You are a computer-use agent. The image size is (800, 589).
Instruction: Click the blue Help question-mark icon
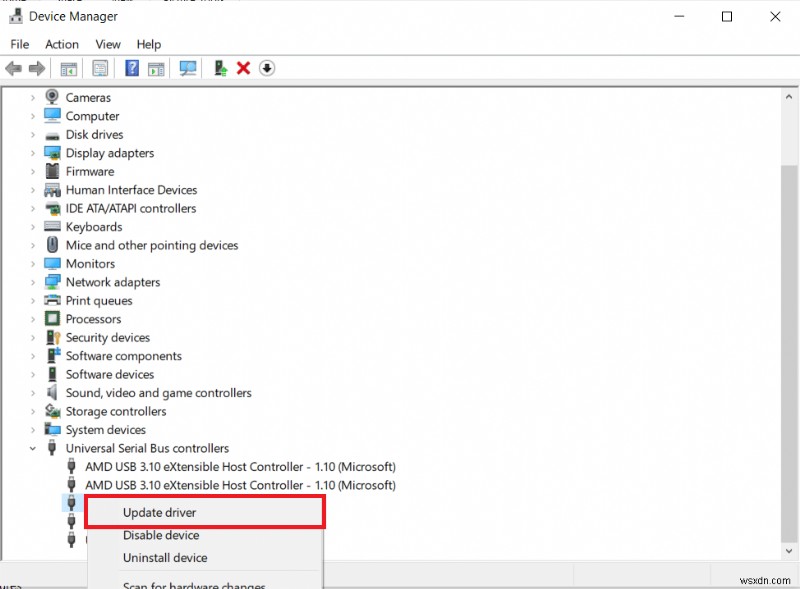click(x=132, y=68)
